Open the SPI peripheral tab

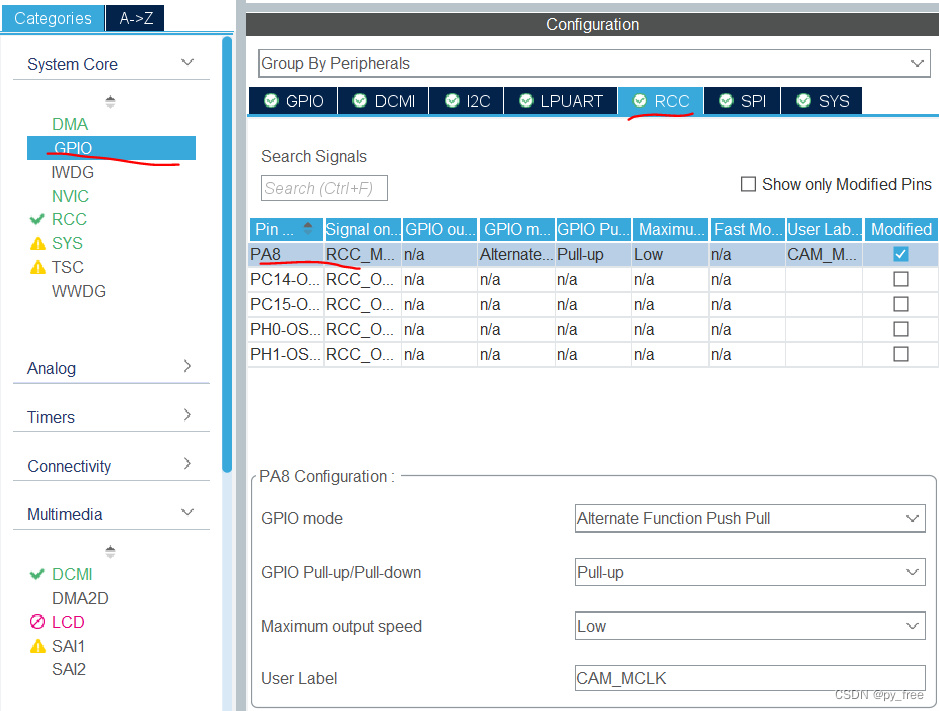click(742, 101)
